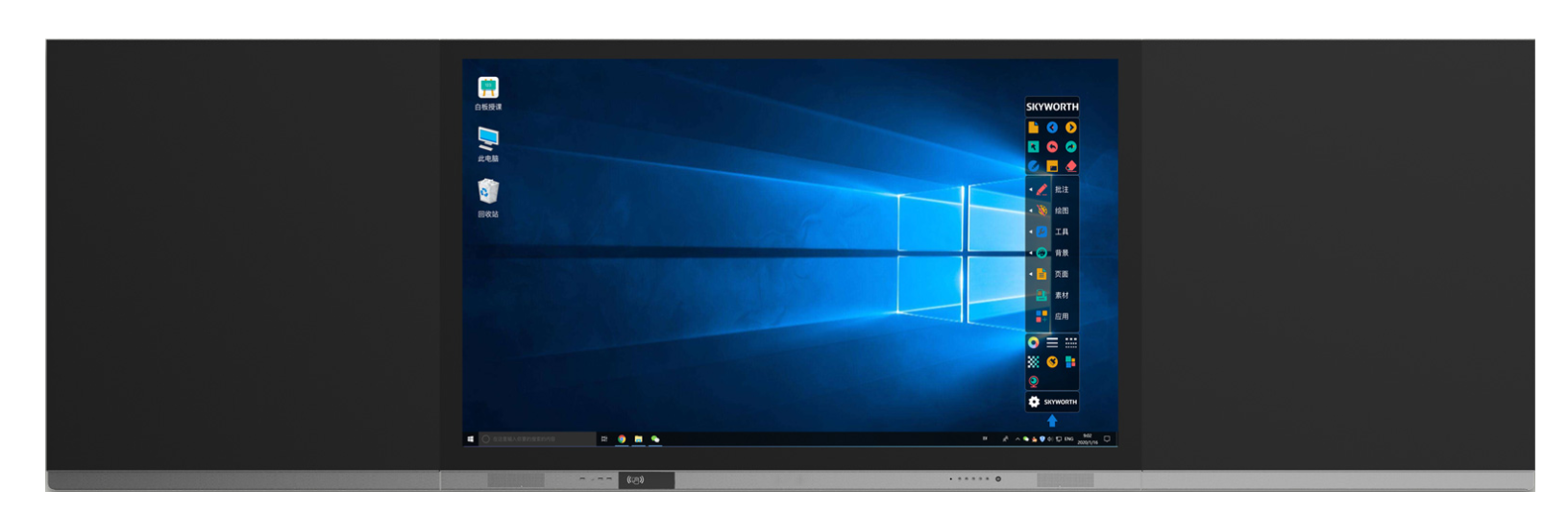Click the checkerboard pattern icon

coord(1033,362)
